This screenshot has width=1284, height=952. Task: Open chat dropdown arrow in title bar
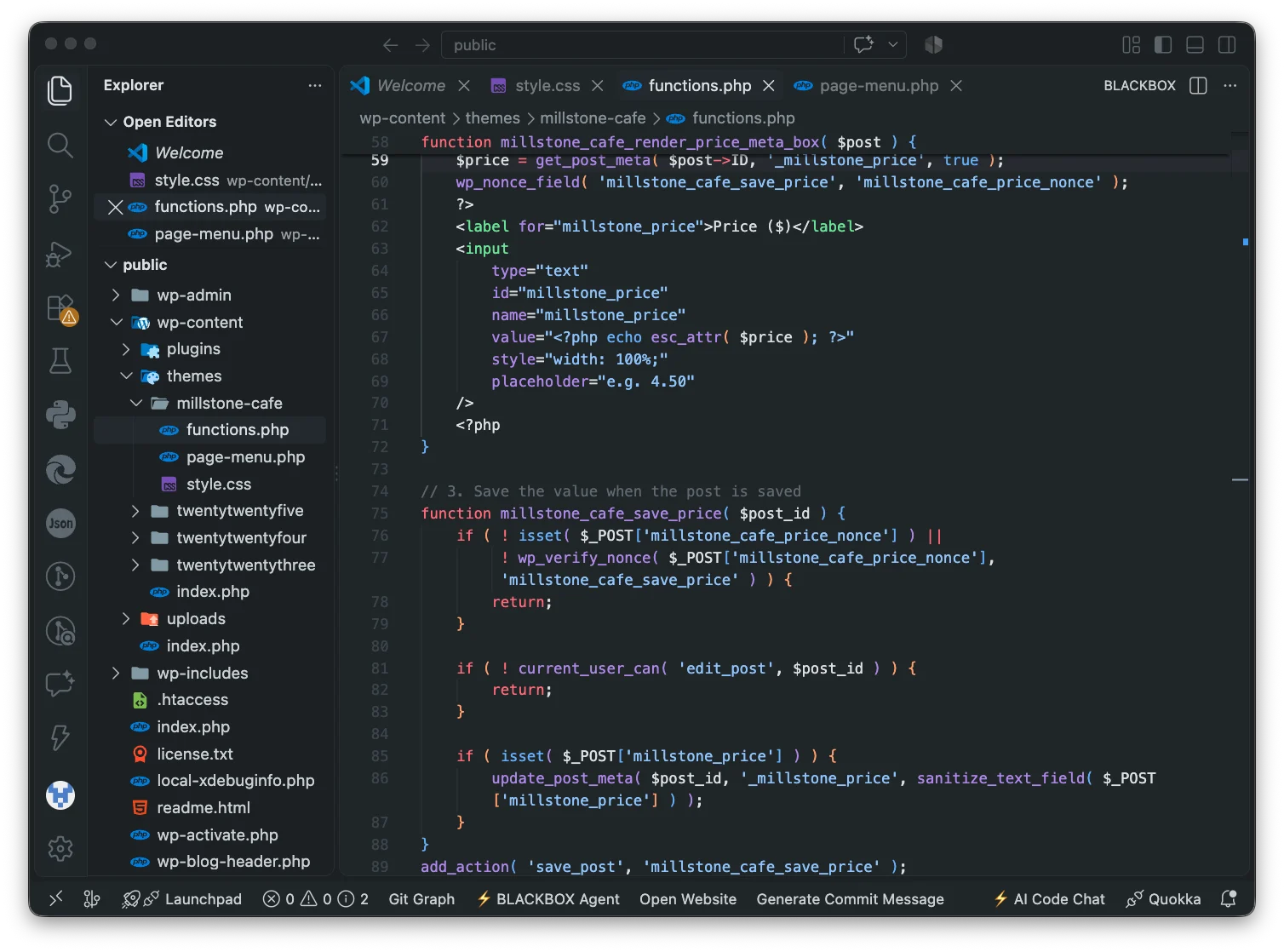[892, 44]
